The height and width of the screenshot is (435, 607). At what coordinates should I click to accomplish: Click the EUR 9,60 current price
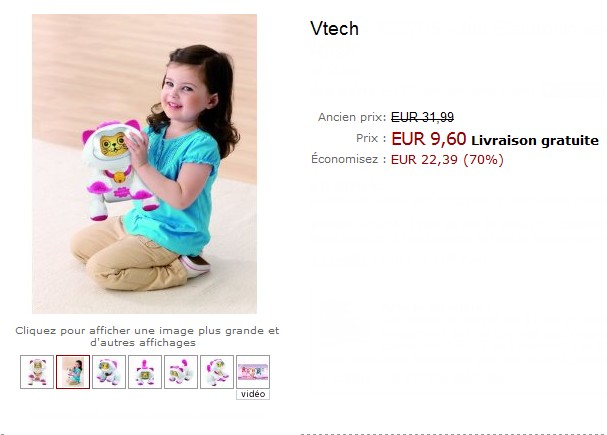[429, 139]
